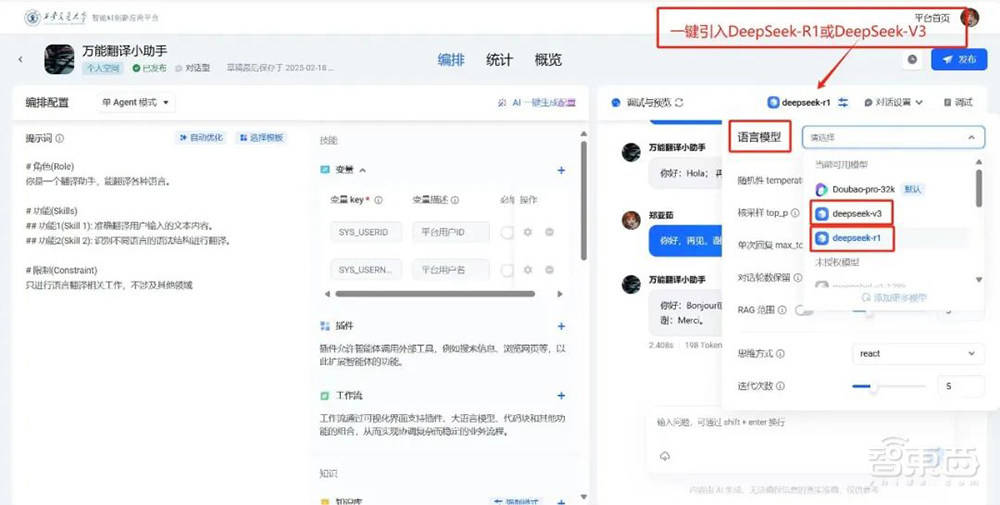Refresh the 调试与预览 panel
Image resolution: width=1000 pixels, height=505 pixels.
679,102
